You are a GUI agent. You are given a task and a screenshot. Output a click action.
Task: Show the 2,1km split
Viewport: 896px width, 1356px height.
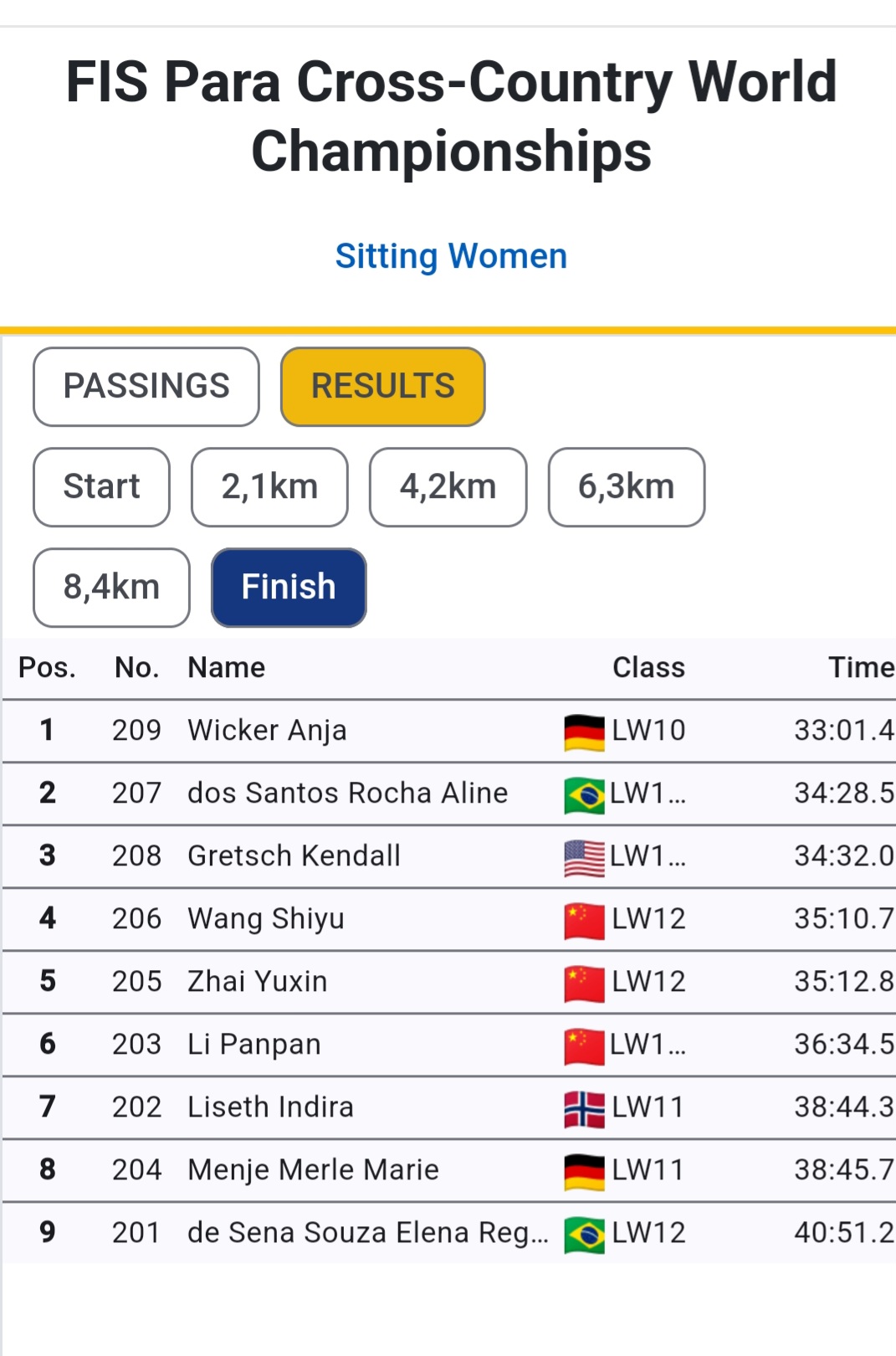coord(269,487)
